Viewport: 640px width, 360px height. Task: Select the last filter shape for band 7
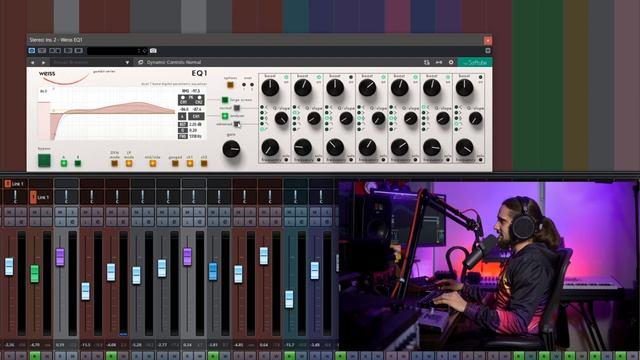(457, 129)
